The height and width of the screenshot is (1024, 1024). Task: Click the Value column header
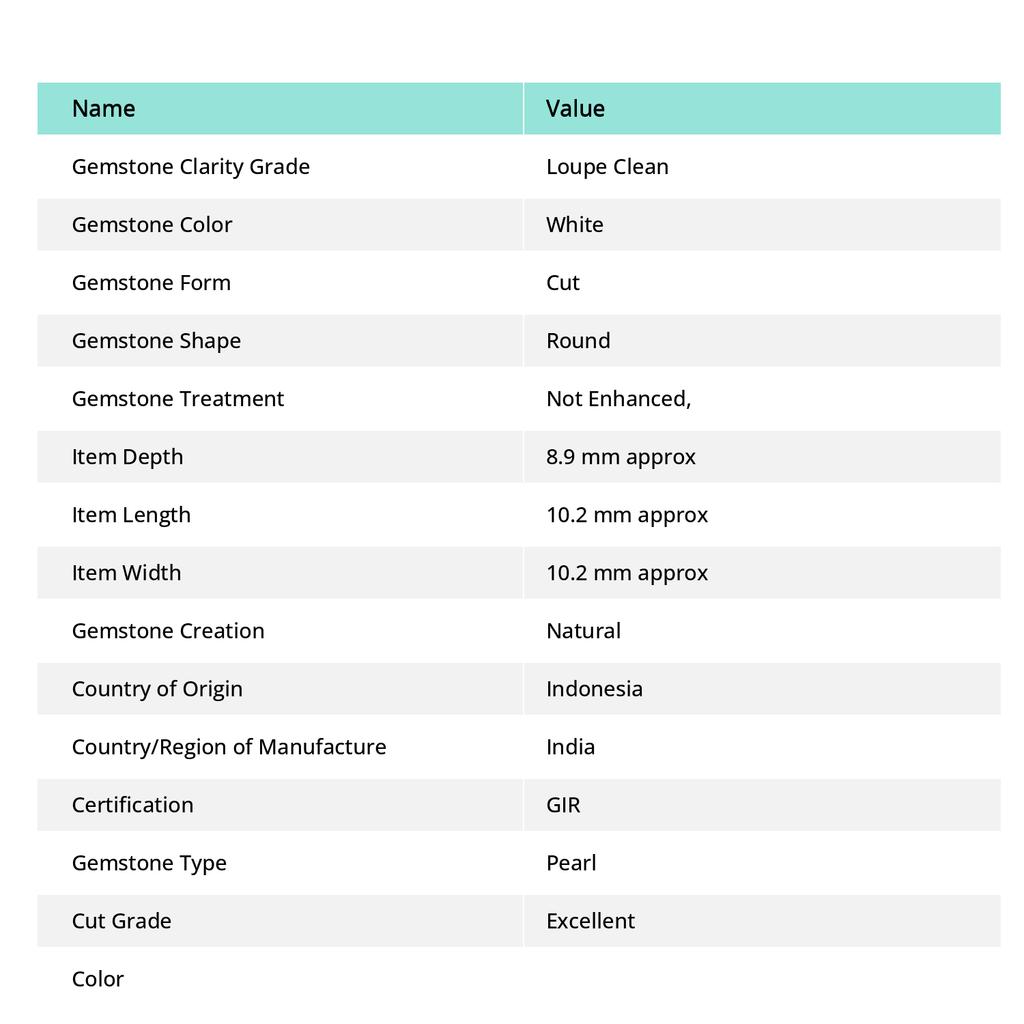click(575, 108)
